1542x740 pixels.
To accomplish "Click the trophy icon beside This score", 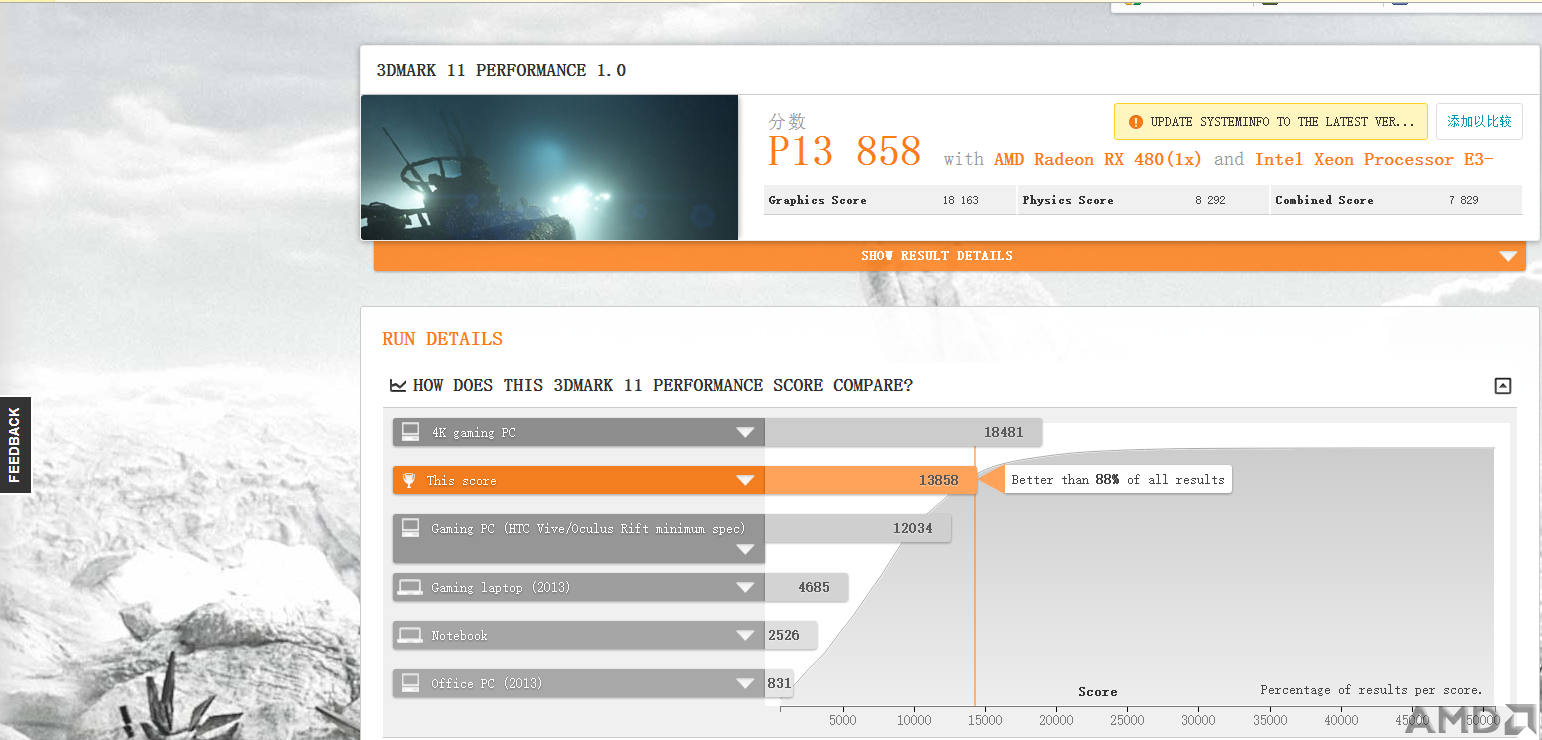I will [409, 480].
